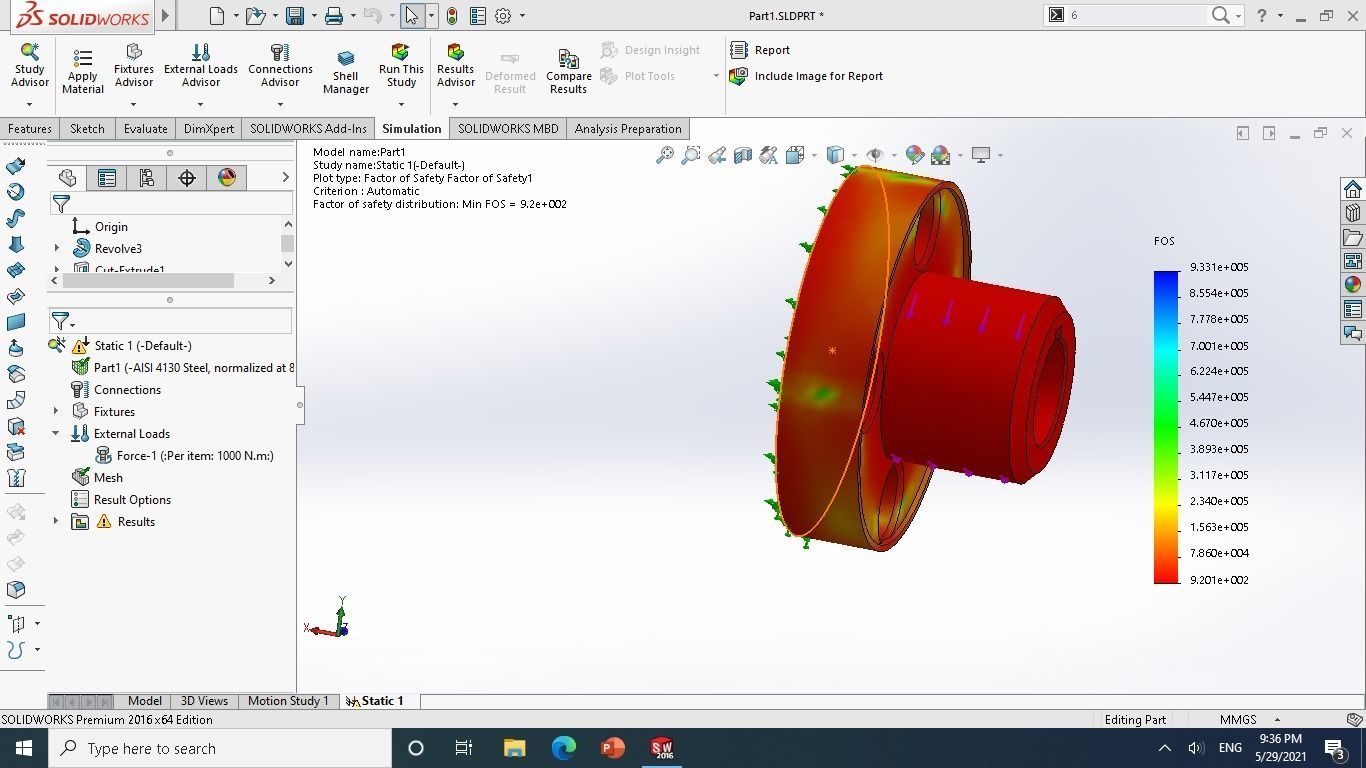The image size is (1366, 768).
Task: Expand the Revolve3 feature node
Action: (56, 248)
